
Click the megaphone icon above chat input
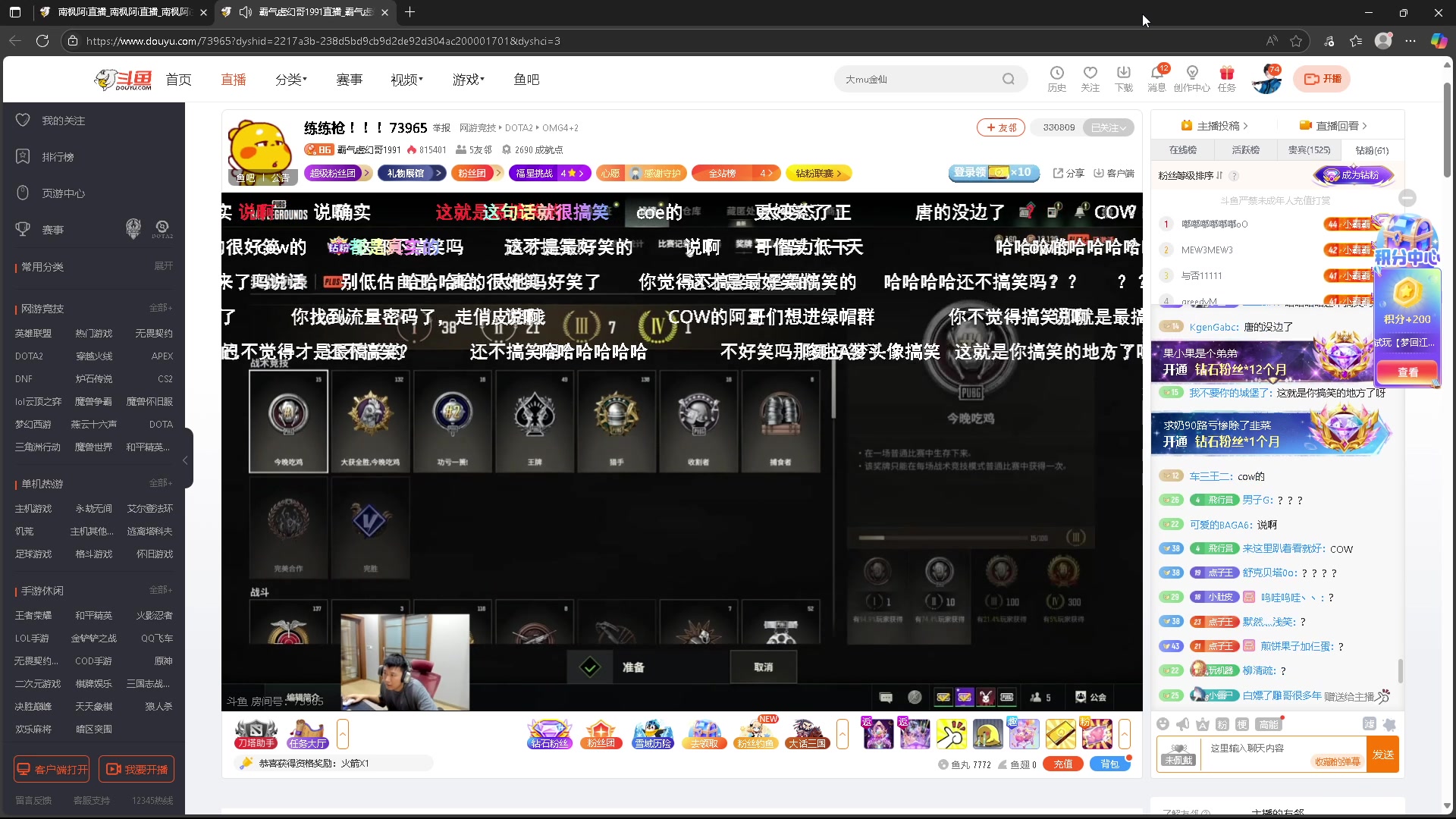coord(1183,724)
